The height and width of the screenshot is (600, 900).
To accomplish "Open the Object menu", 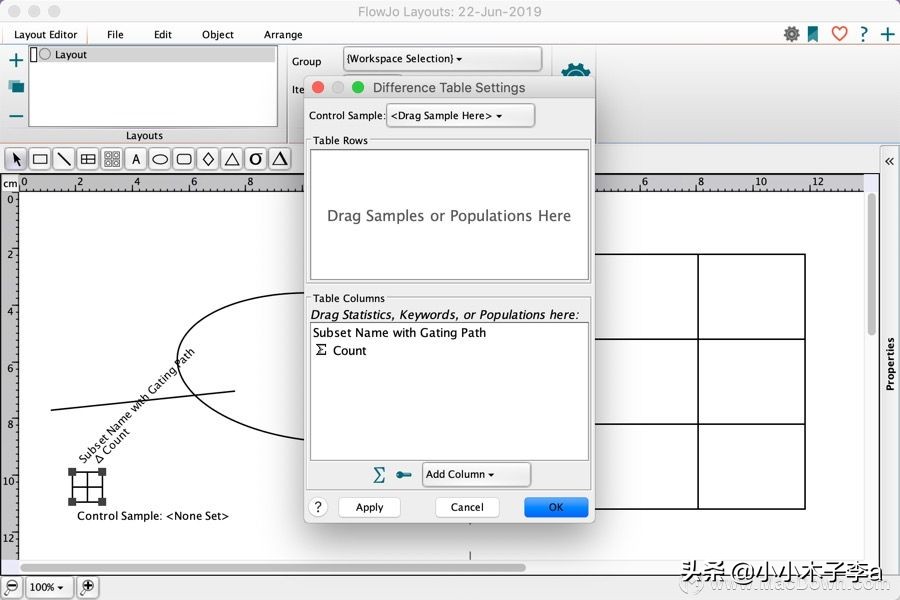I will [218, 34].
